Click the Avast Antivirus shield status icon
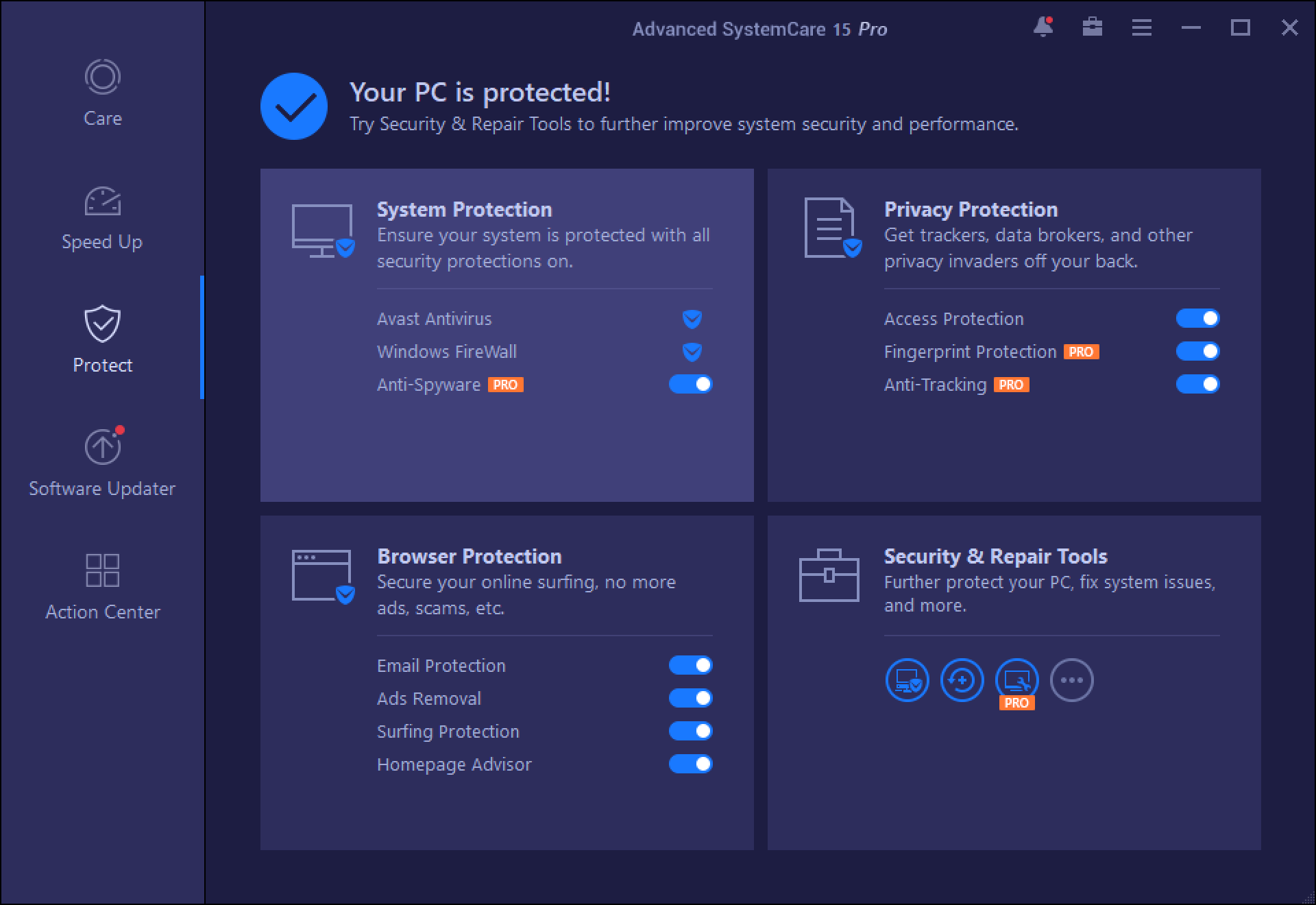The image size is (1316, 905). pyautogui.click(x=692, y=319)
